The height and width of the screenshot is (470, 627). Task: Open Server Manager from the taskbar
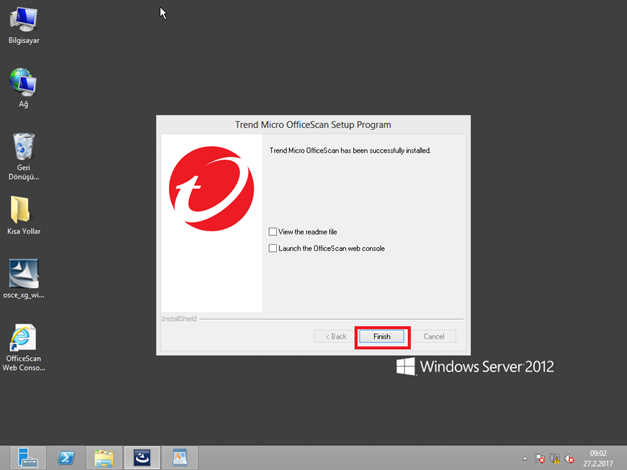click(x=28, y=458)
